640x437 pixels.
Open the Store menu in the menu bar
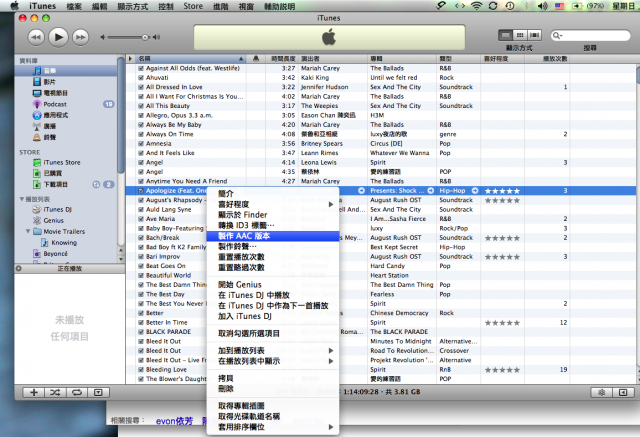tap(193, 6)
